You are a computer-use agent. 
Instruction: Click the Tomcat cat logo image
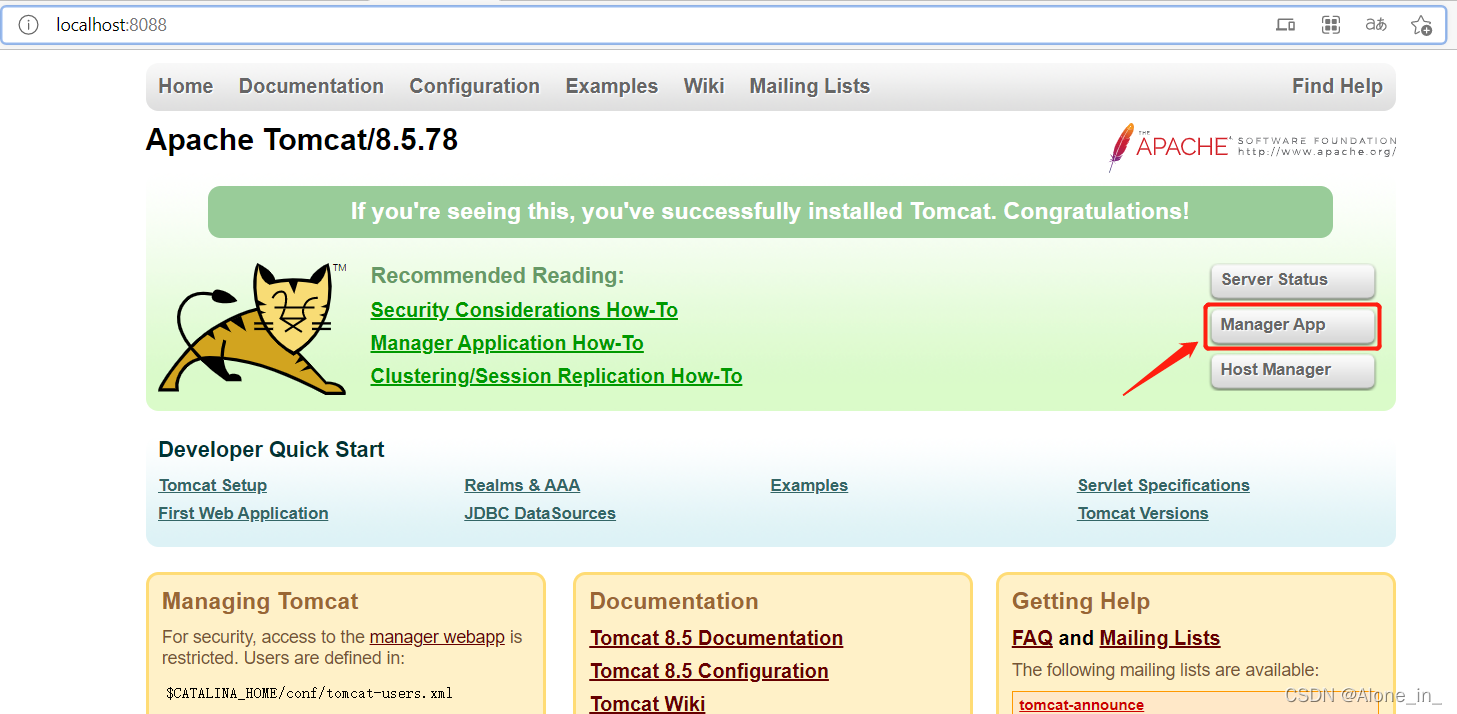click(252, 328)
